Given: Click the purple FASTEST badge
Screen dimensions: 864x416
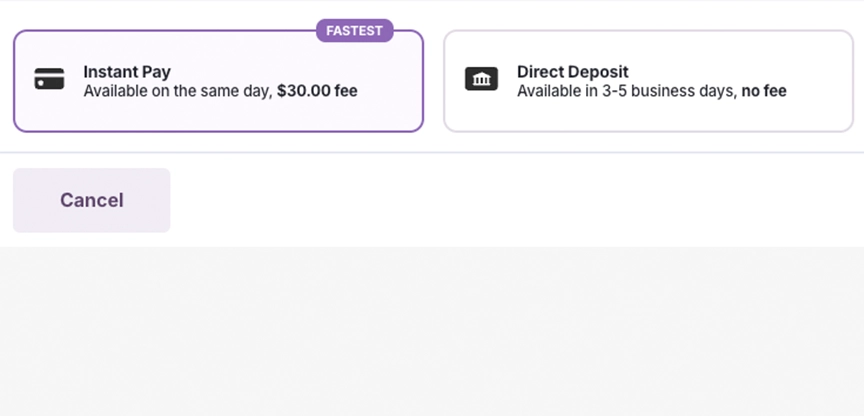Looking at the screenshot, I should pyautogui.click(x=354, y=31).
